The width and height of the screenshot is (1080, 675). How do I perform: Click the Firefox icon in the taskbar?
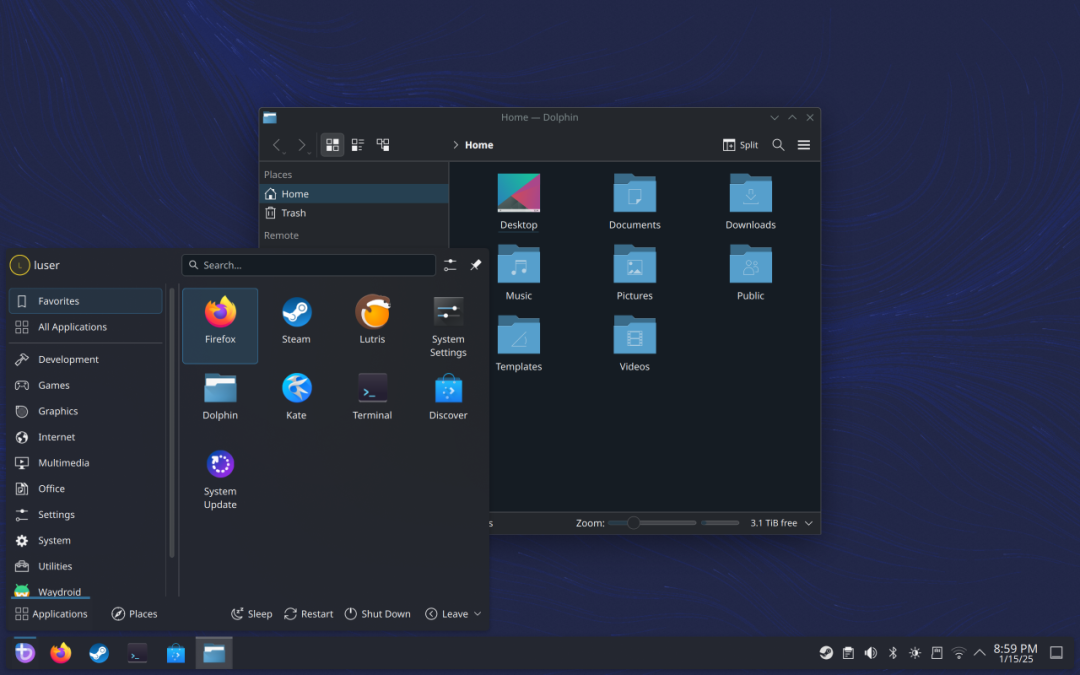pos(61,652)
